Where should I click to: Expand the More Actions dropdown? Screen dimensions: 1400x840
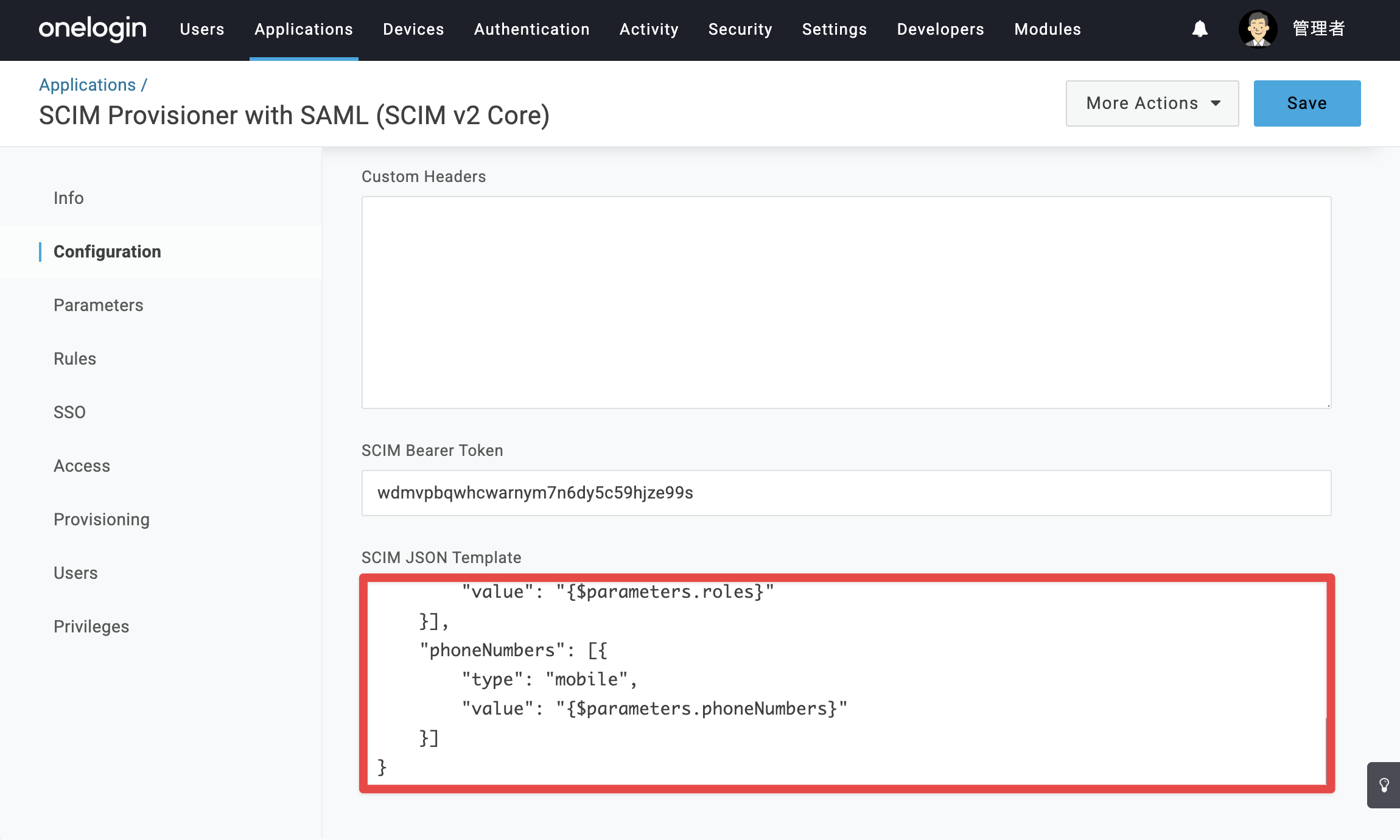[x=1152, y=103]
